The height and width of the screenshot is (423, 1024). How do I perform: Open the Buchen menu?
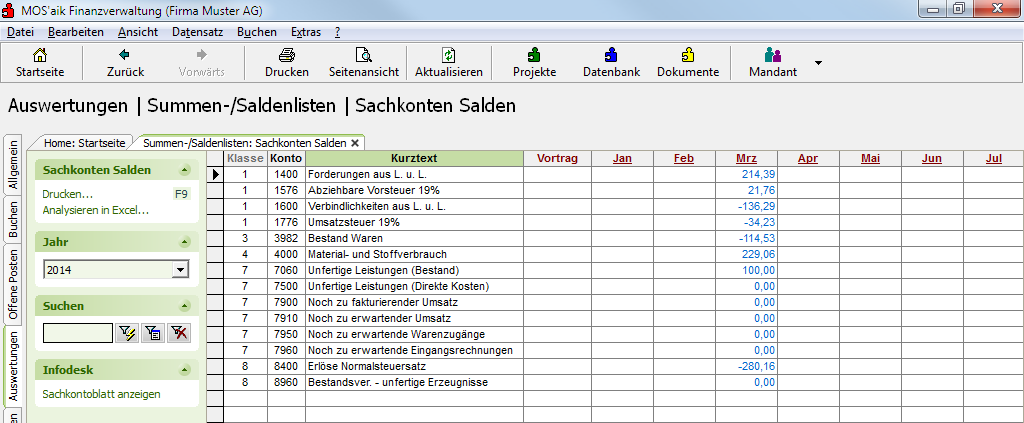point(257,32)
